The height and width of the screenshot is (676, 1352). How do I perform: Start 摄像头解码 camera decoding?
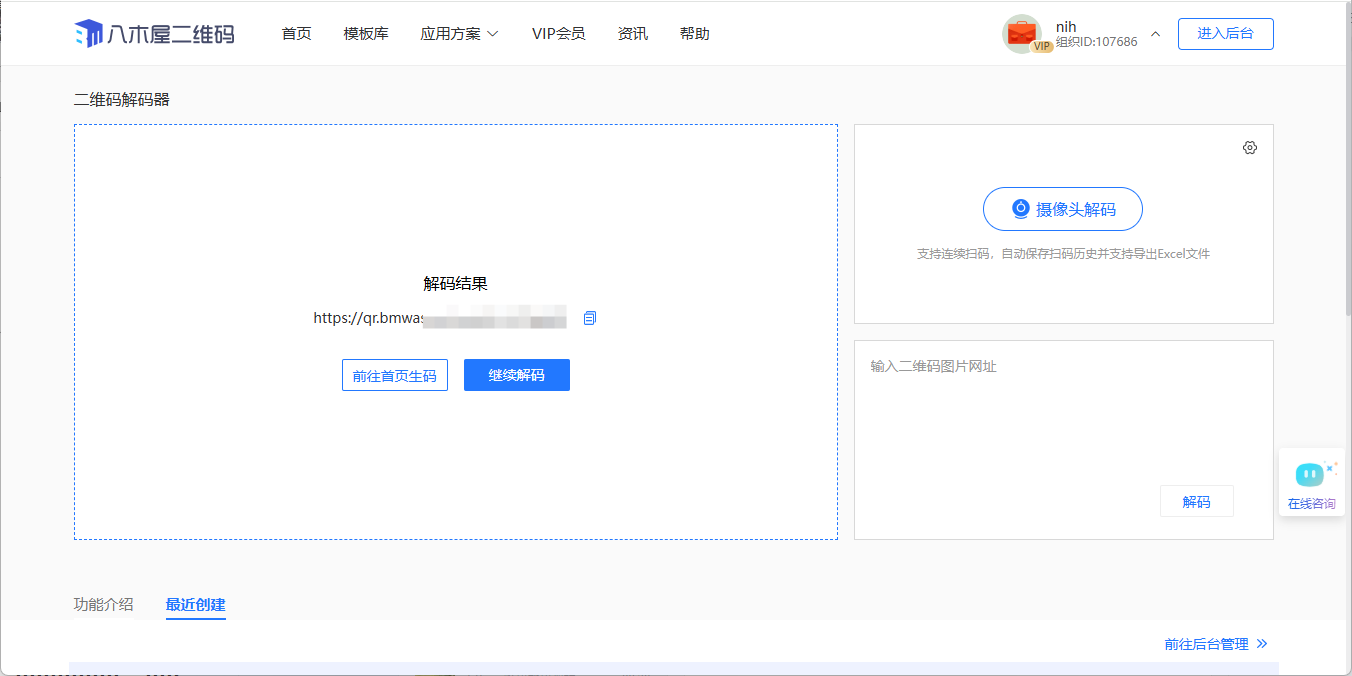click(x=1062, y=209)
